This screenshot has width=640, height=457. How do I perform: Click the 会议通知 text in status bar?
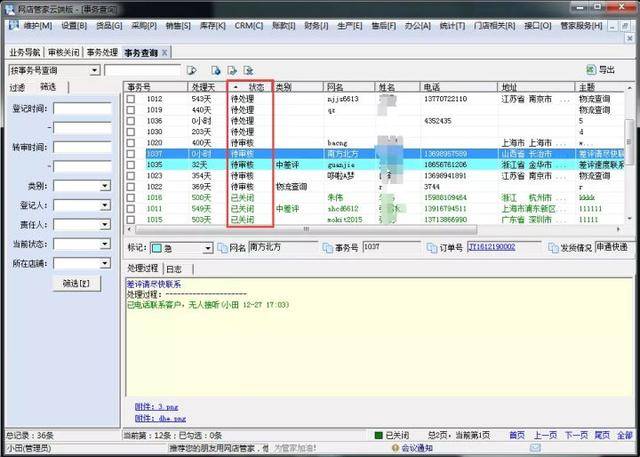[x=417, y=448]
